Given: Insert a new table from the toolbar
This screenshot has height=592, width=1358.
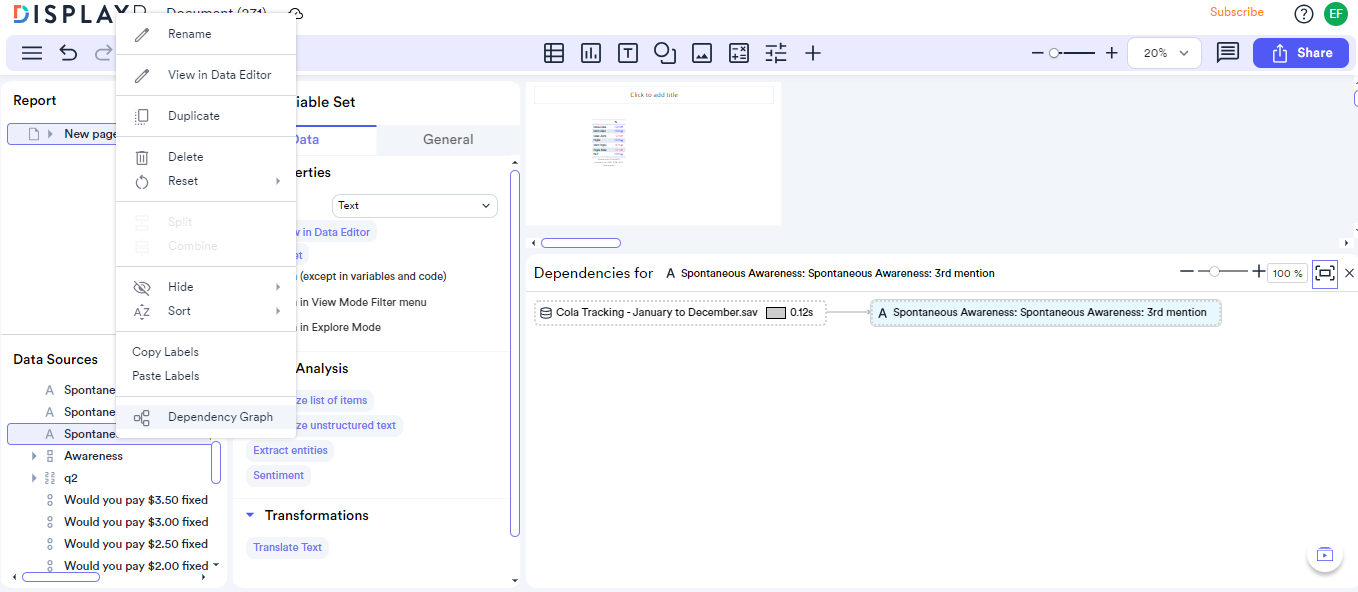Looking at the screenshot, I should tap(554, 53).
